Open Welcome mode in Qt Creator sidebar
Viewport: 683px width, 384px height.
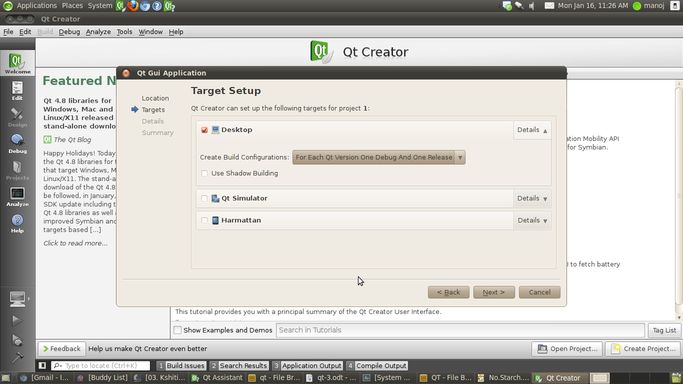(x=17, y=63)
